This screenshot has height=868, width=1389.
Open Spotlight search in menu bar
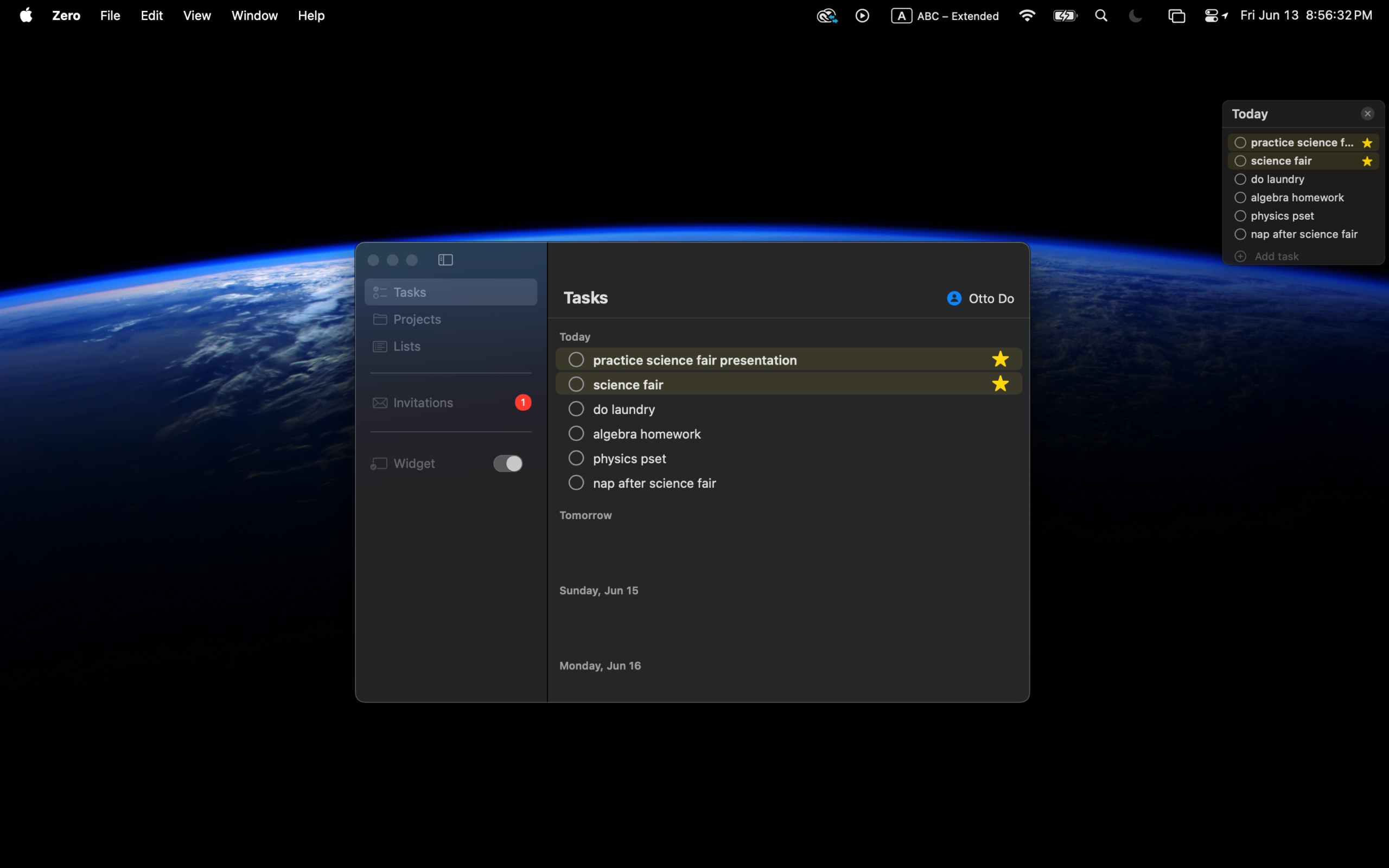(x=1101, y=16)
